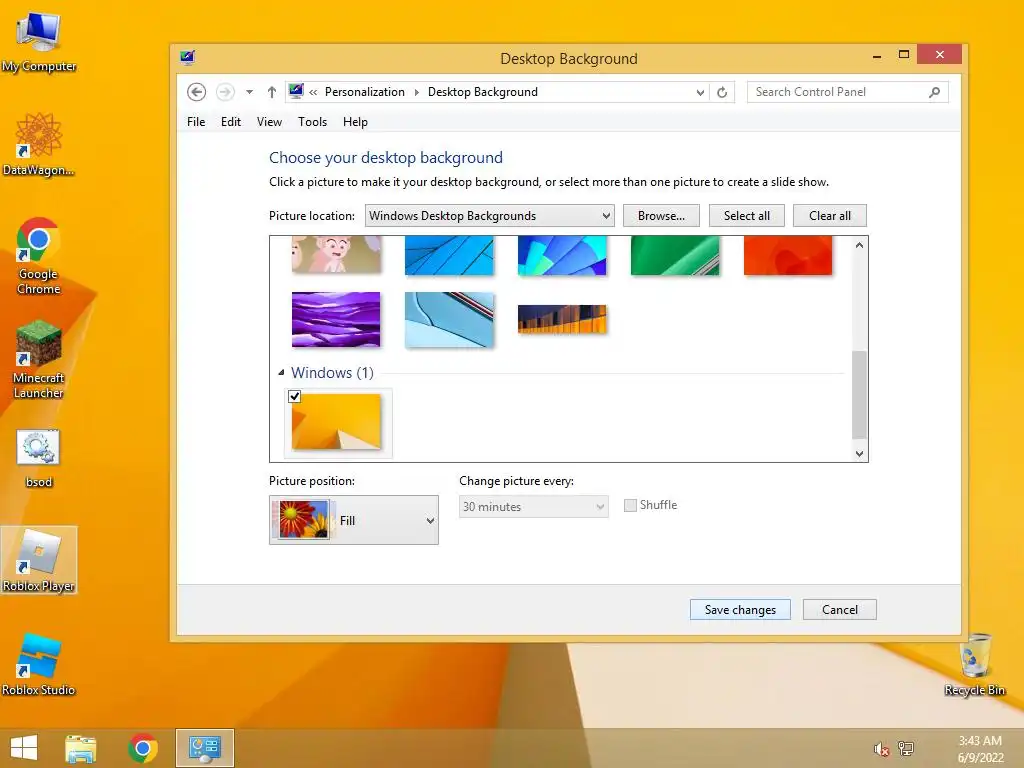
Task: Choose the red wallpaper thumbnail
Action: [788, 255]
